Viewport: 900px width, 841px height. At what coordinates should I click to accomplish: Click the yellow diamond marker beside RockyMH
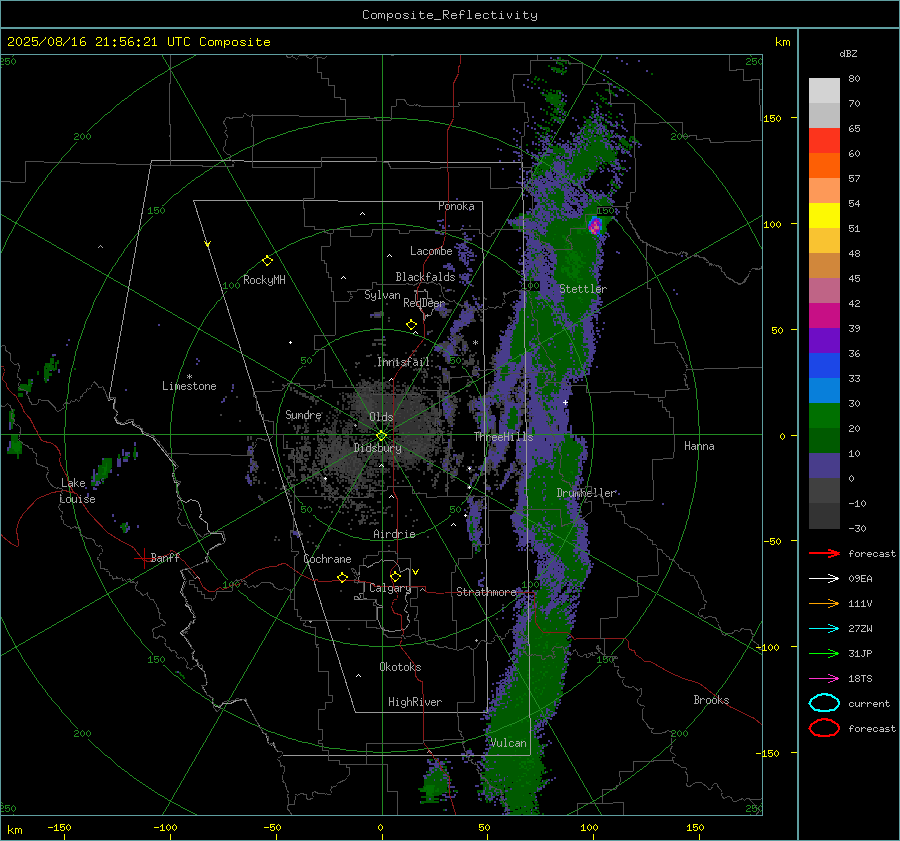point(267,261)
